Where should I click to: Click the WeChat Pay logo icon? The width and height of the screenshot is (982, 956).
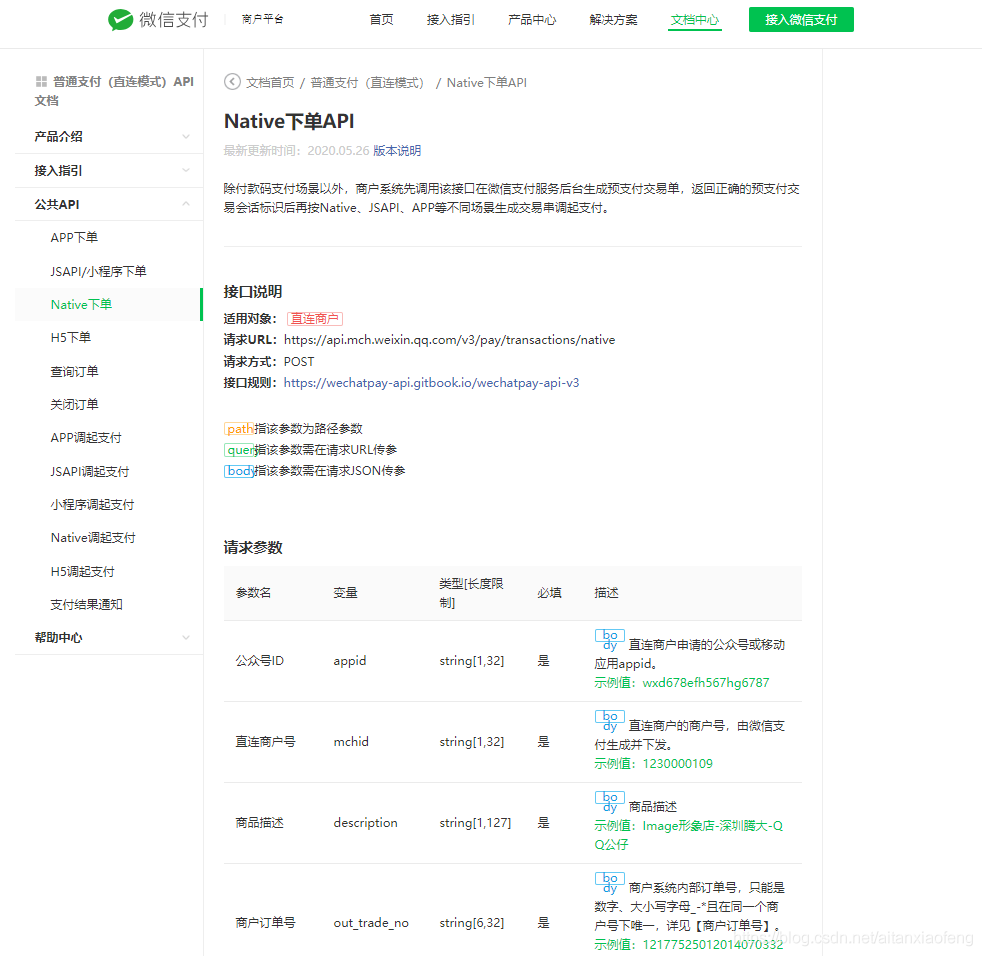[x=121, y=18]
